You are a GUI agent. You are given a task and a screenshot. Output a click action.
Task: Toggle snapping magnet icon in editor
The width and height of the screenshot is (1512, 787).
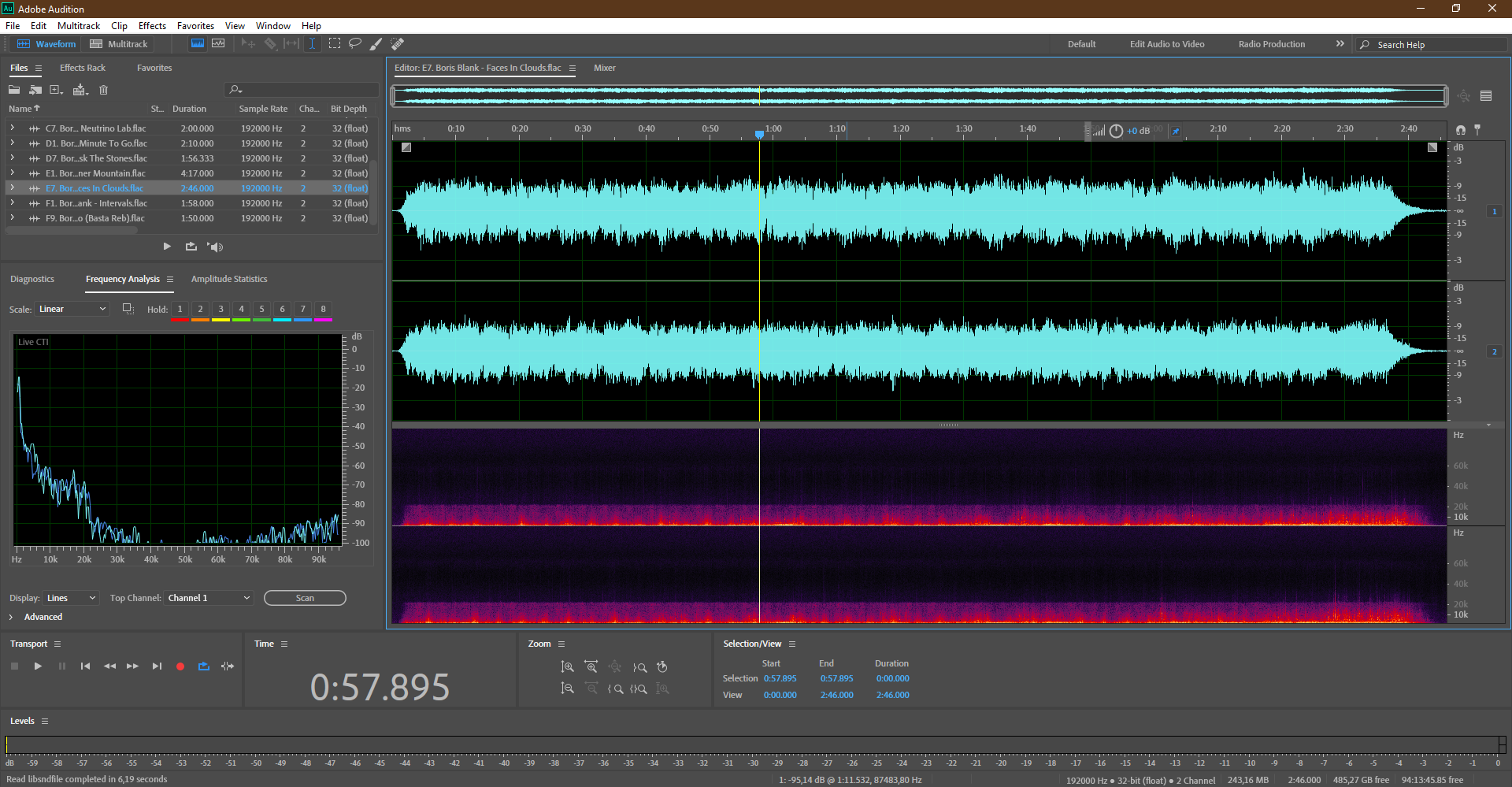(1461, 130)
